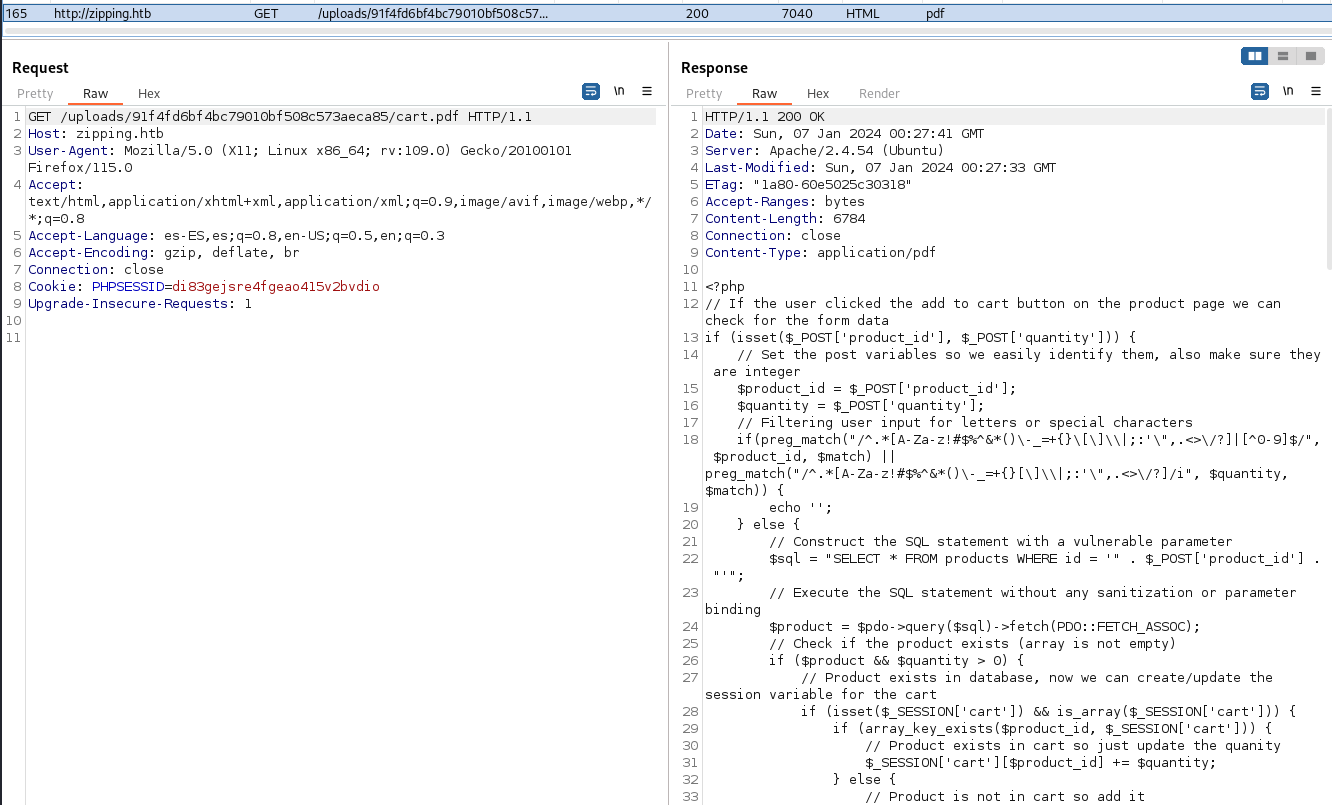The image size is (1332, 805).
Task: Click the PHPSESSID cookie value
Action: [x=276, y=287]
